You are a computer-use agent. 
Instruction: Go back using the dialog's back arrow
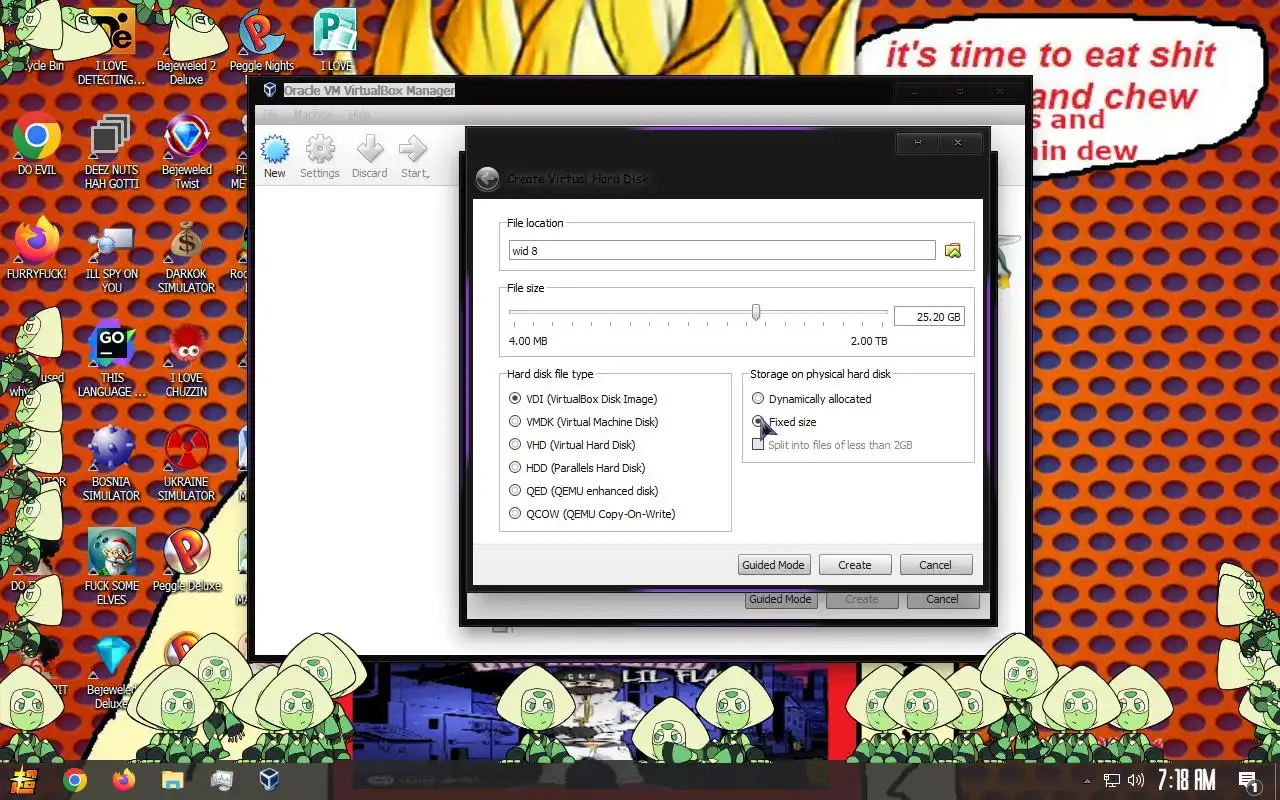487,178
